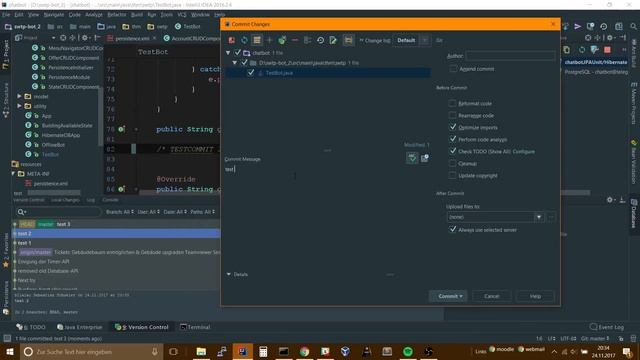Viewport: 640px width, 360px height.
Task: Toggle Amend commit checkbox
Action: tap(453, 69)
